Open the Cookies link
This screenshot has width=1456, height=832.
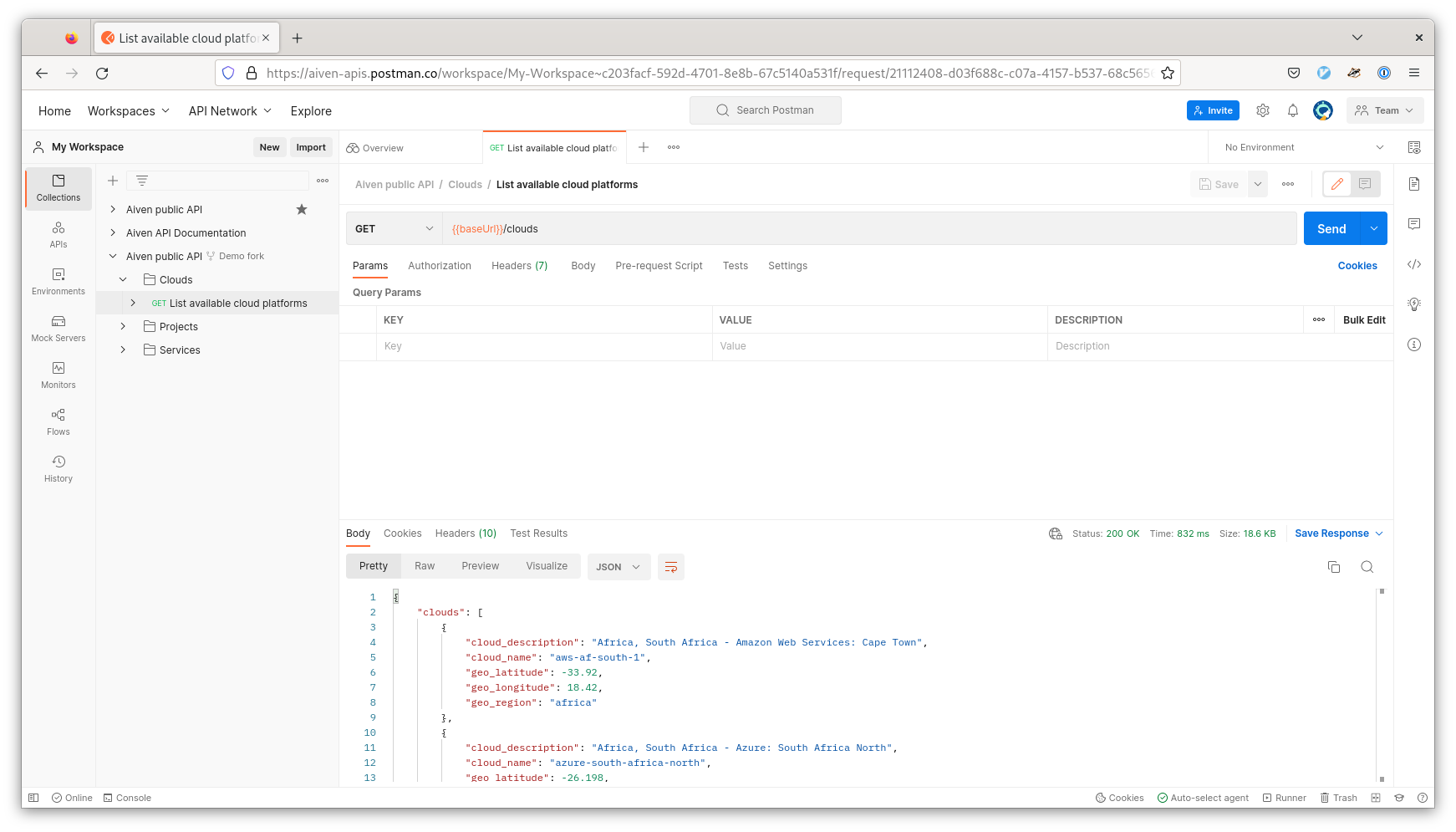1357,266
